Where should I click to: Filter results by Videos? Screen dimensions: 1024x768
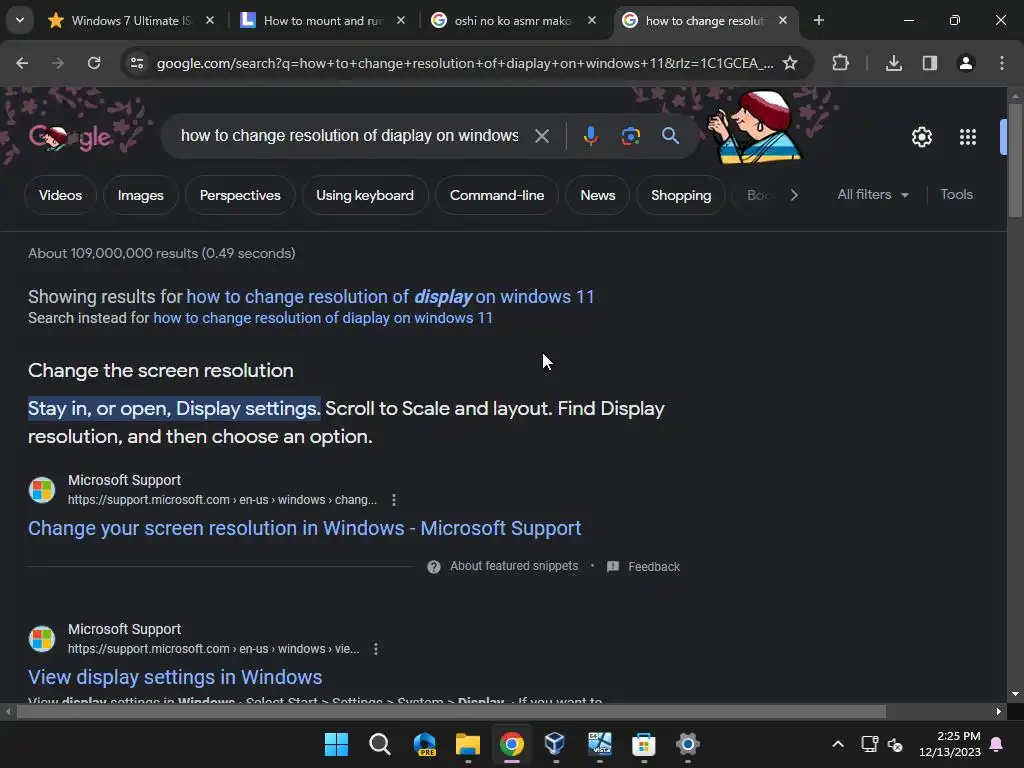[x=60, y=195]
